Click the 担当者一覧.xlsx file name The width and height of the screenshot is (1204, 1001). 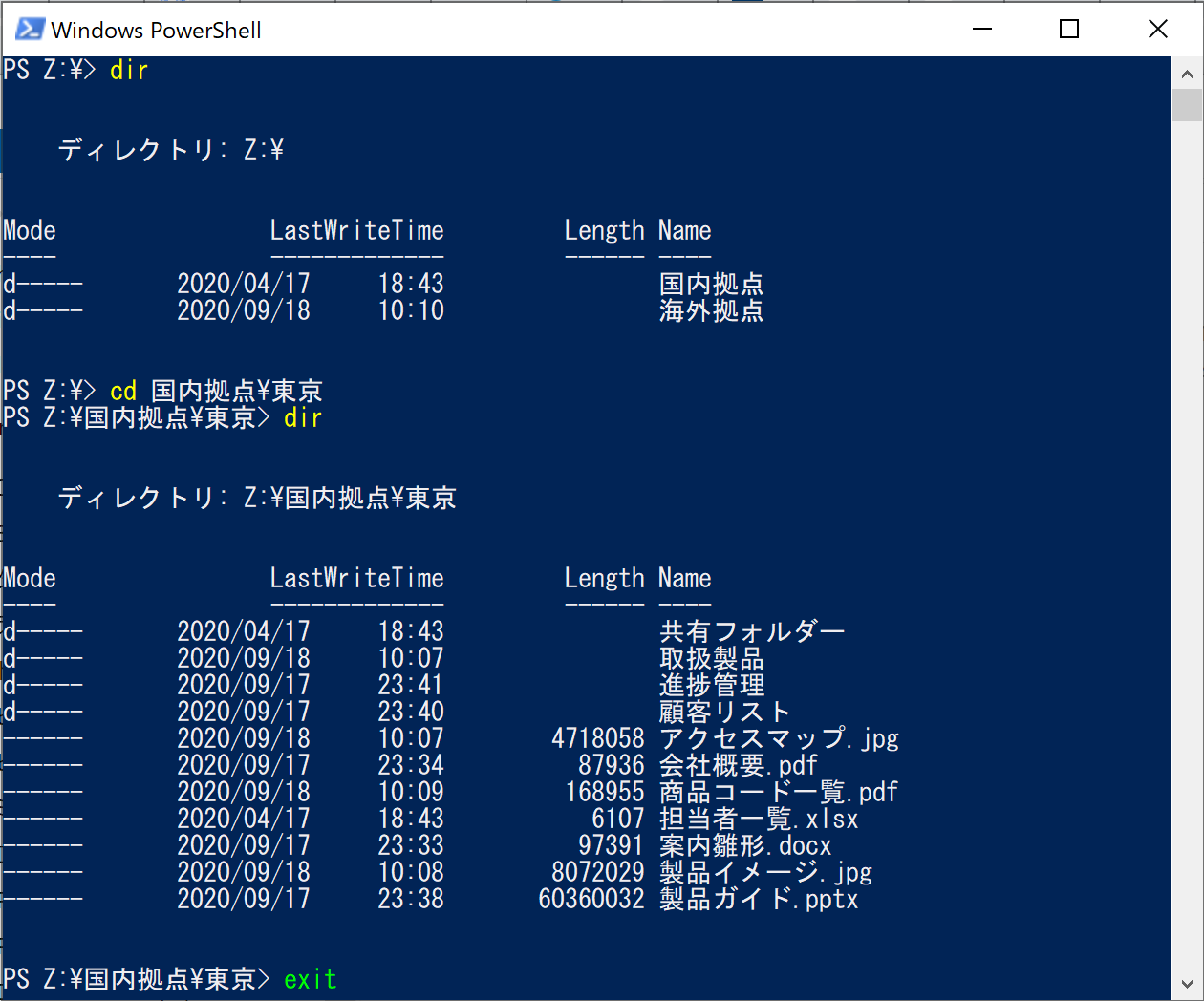coord(759,820)
